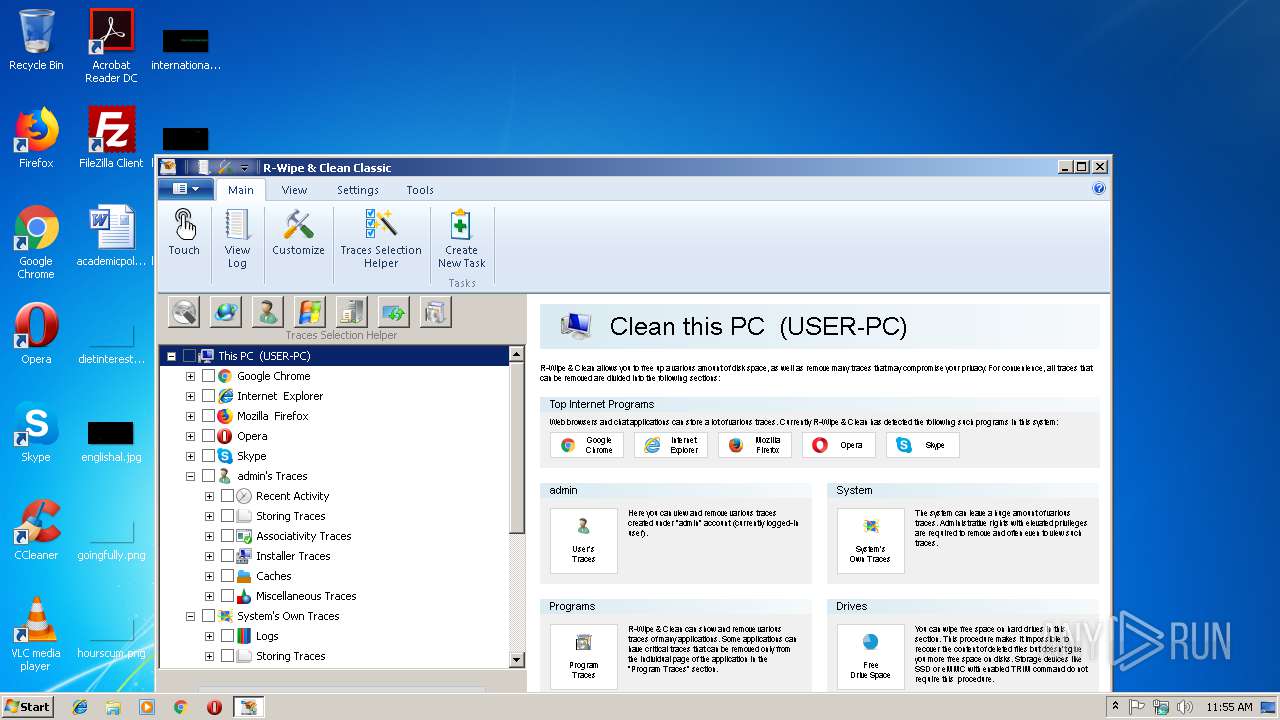Click the green arrows helper icon

click(394, 312)
